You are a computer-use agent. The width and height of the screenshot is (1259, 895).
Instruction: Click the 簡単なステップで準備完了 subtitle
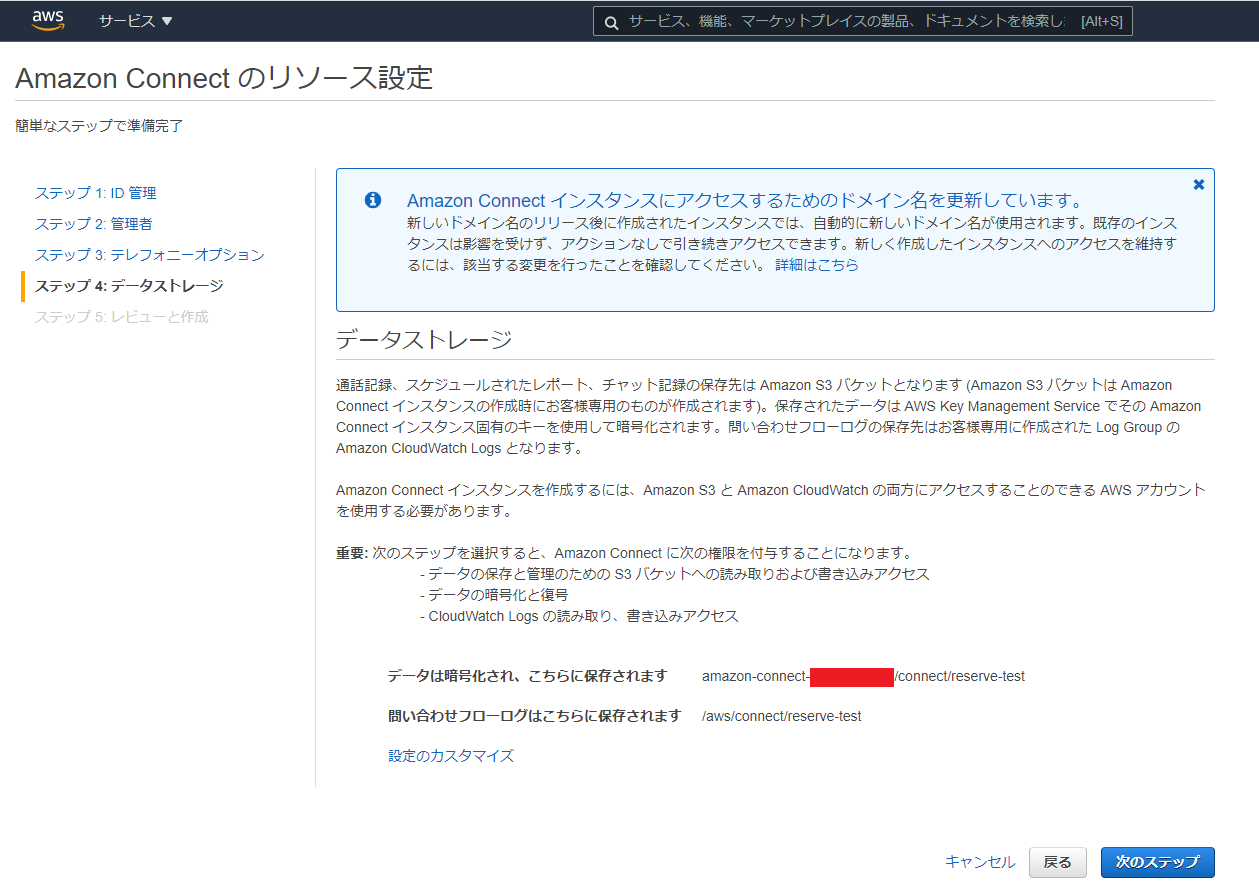click(x=99, y=126)
